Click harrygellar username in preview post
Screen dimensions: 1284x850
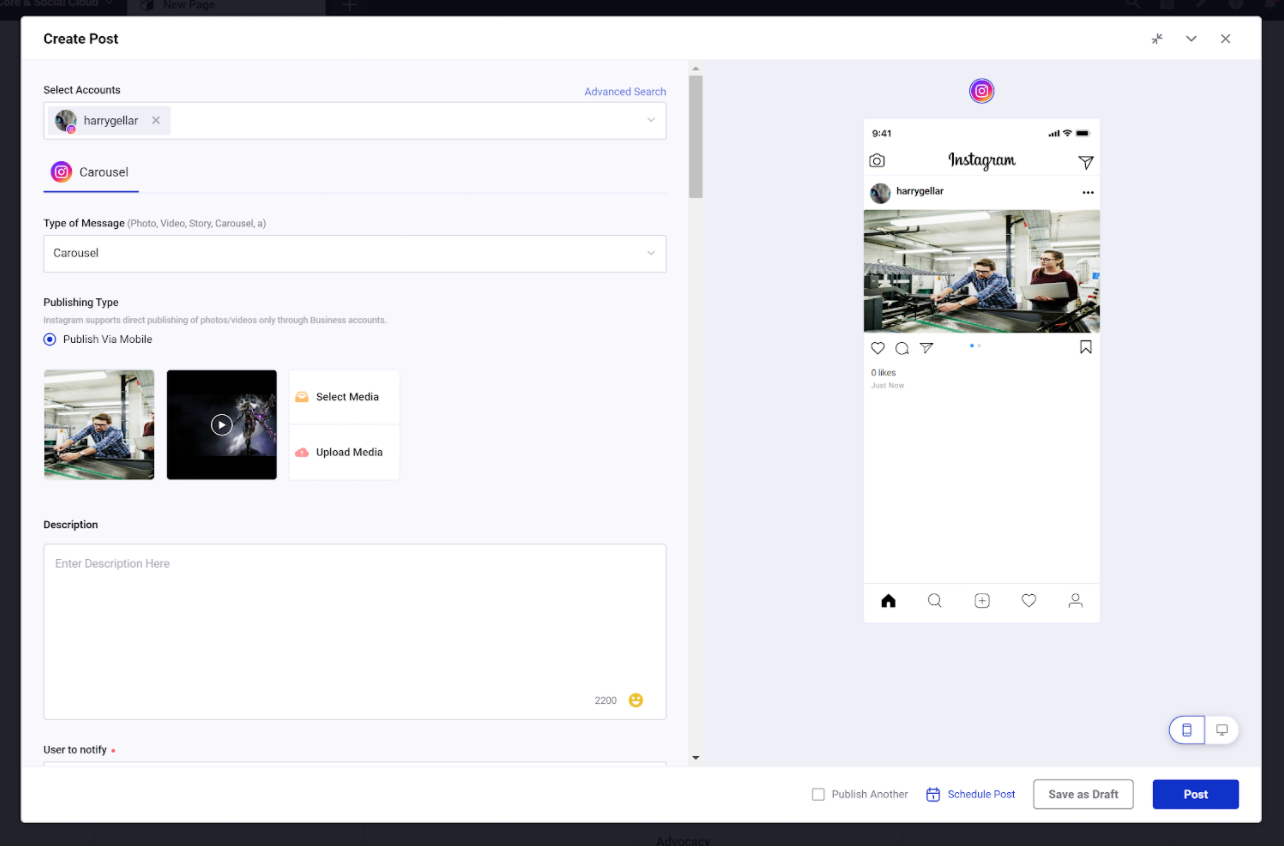(x=920, y=191)
